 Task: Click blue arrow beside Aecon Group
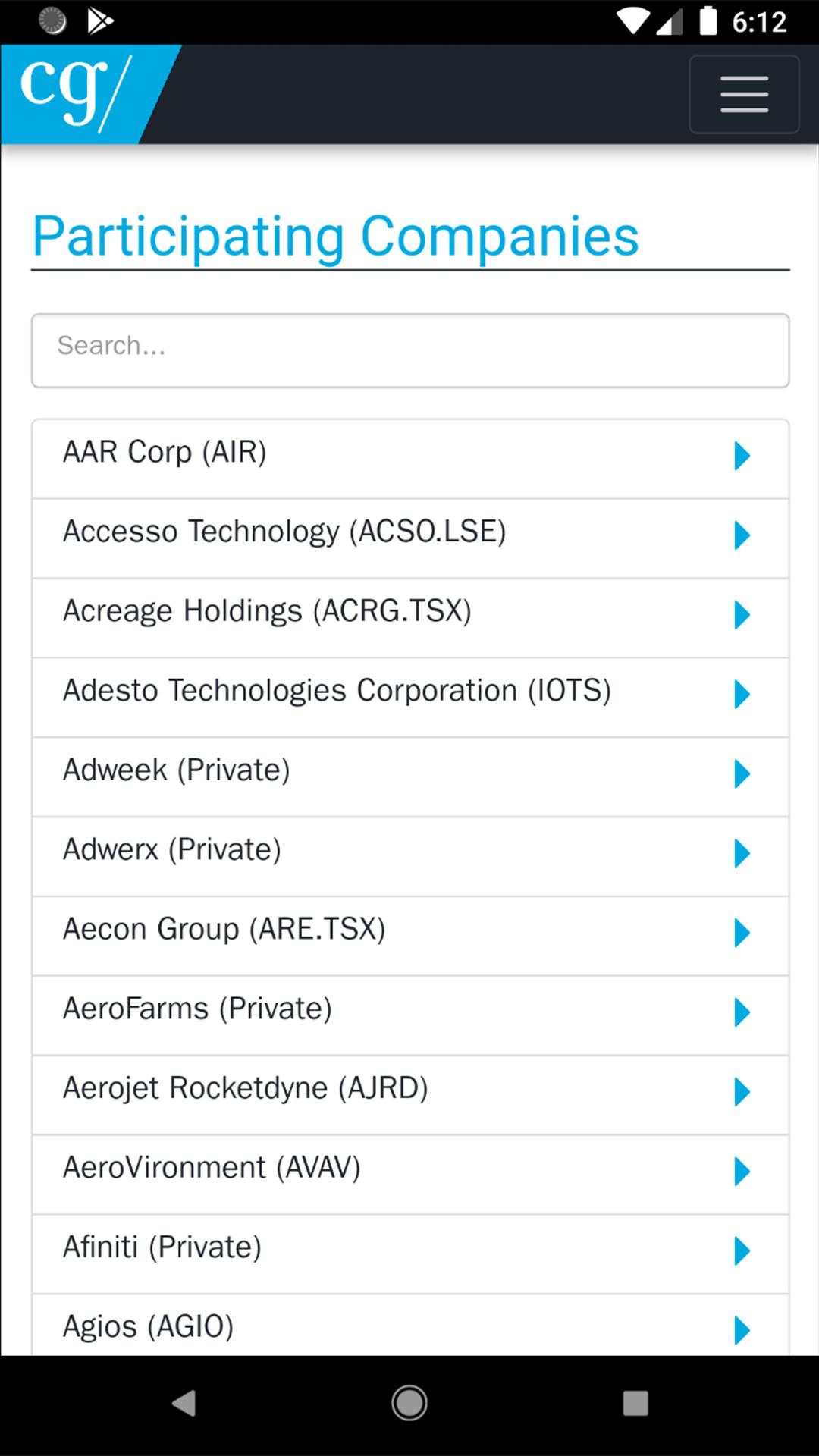click(742, 934)
